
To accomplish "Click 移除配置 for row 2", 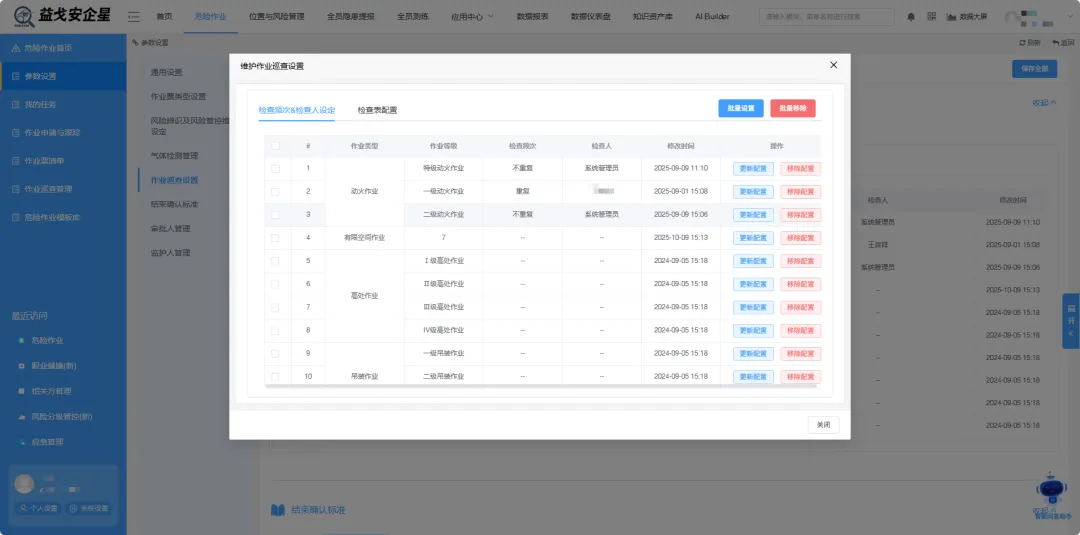I will [x=800, y=191].
